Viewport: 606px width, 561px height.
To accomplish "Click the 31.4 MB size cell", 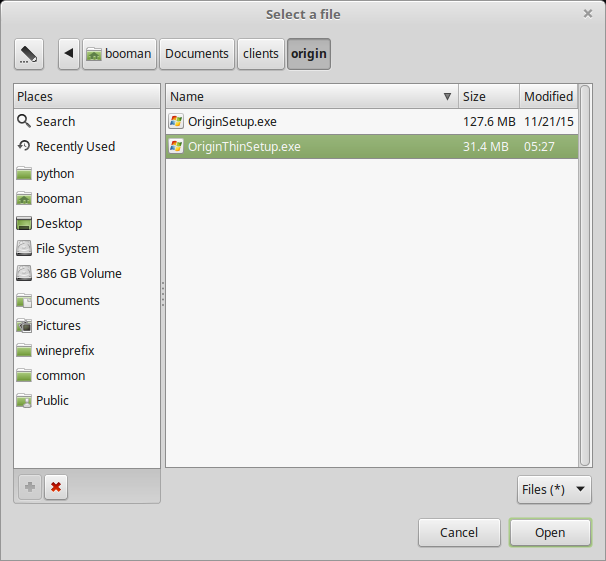I will click(485, 146).
